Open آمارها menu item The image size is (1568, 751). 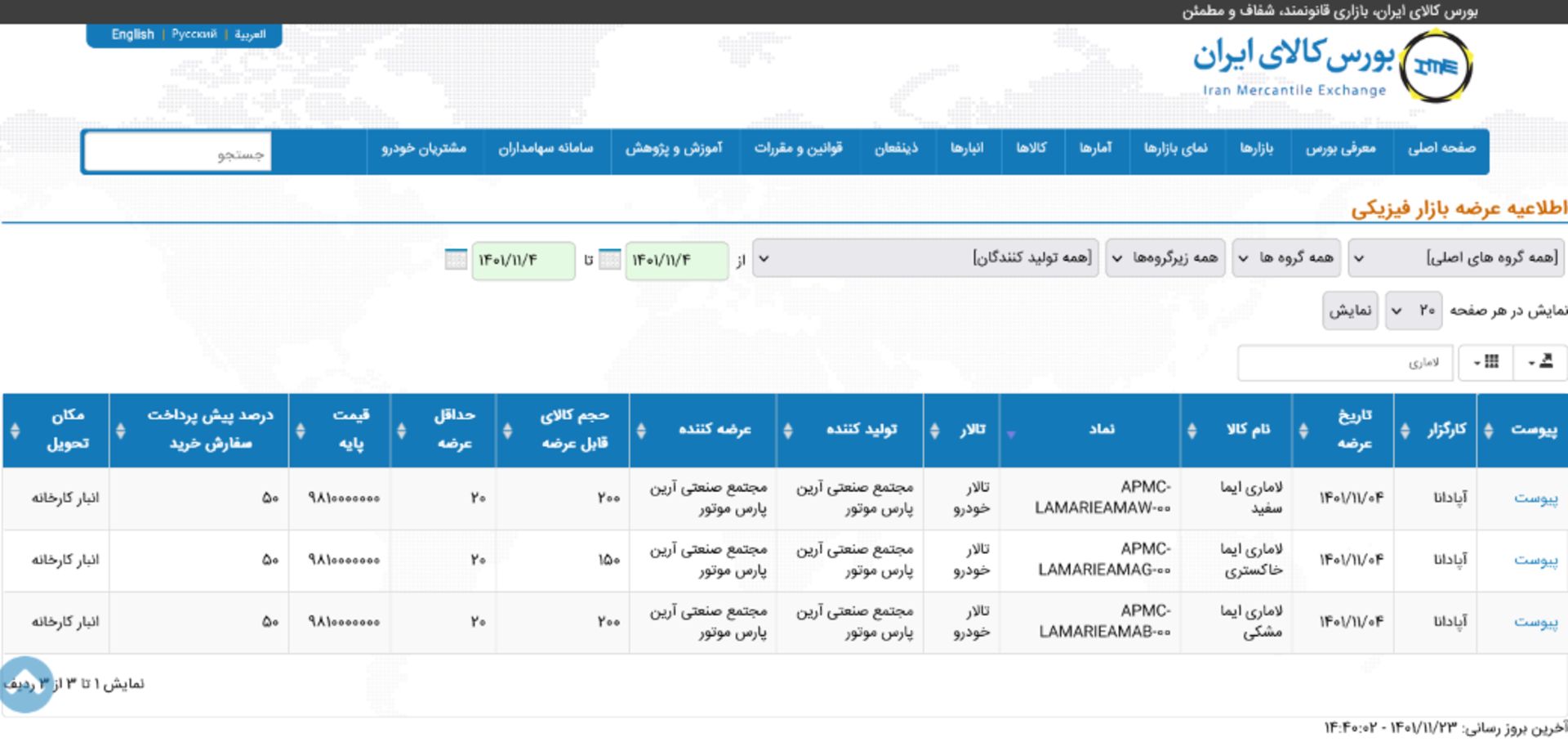pos(1095,149)
